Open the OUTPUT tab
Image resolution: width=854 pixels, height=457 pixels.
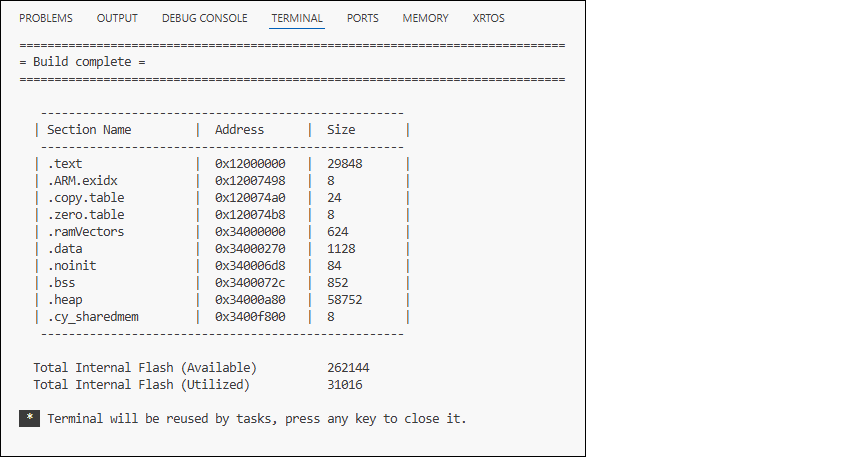[117, 18]
